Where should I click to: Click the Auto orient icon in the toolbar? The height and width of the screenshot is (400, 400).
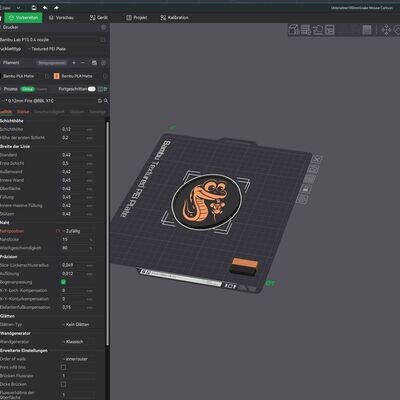pyautogui.click(x=318, y=30)
